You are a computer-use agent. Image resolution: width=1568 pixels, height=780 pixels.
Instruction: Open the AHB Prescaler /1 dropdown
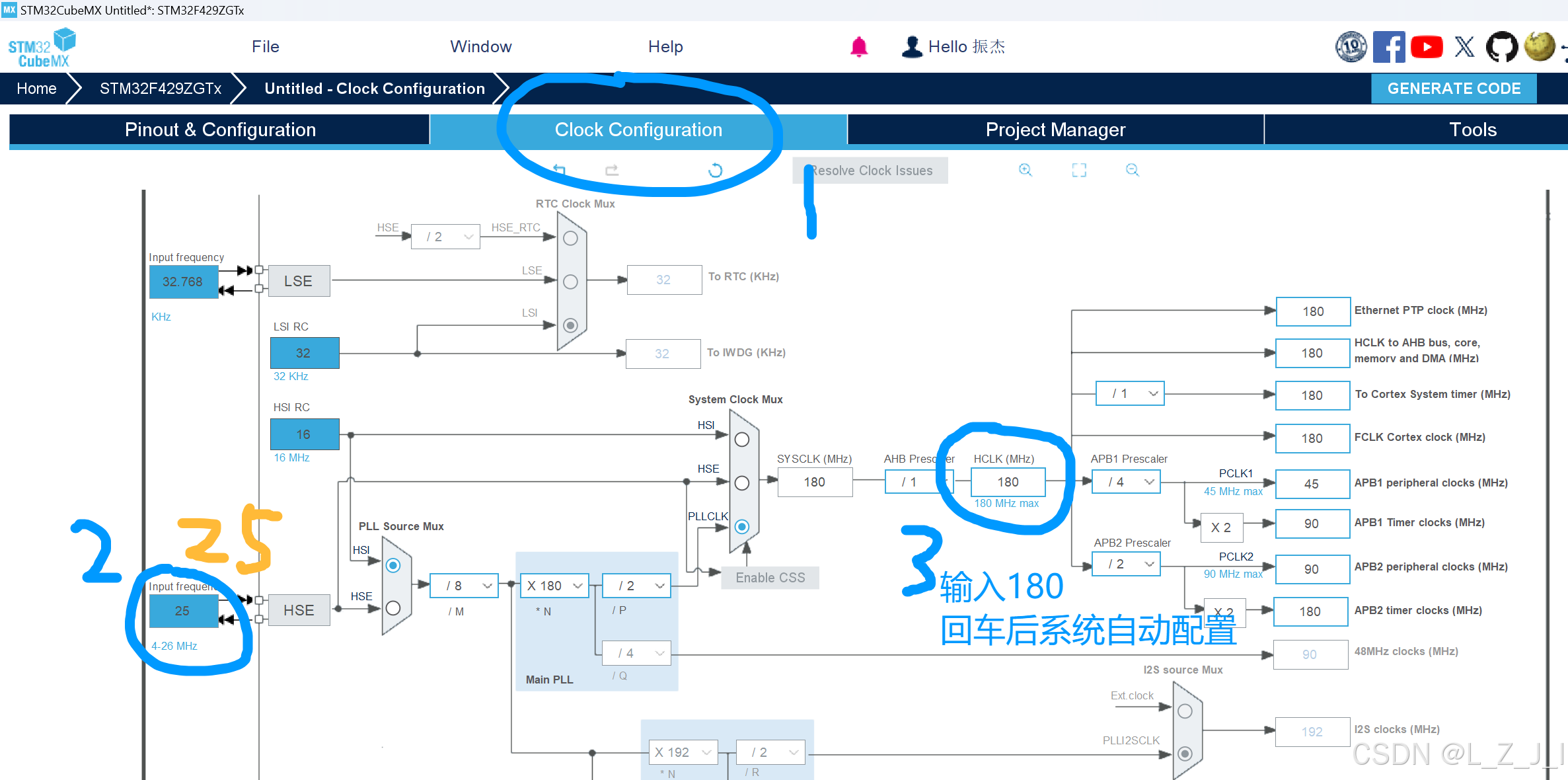click(919, 482)
